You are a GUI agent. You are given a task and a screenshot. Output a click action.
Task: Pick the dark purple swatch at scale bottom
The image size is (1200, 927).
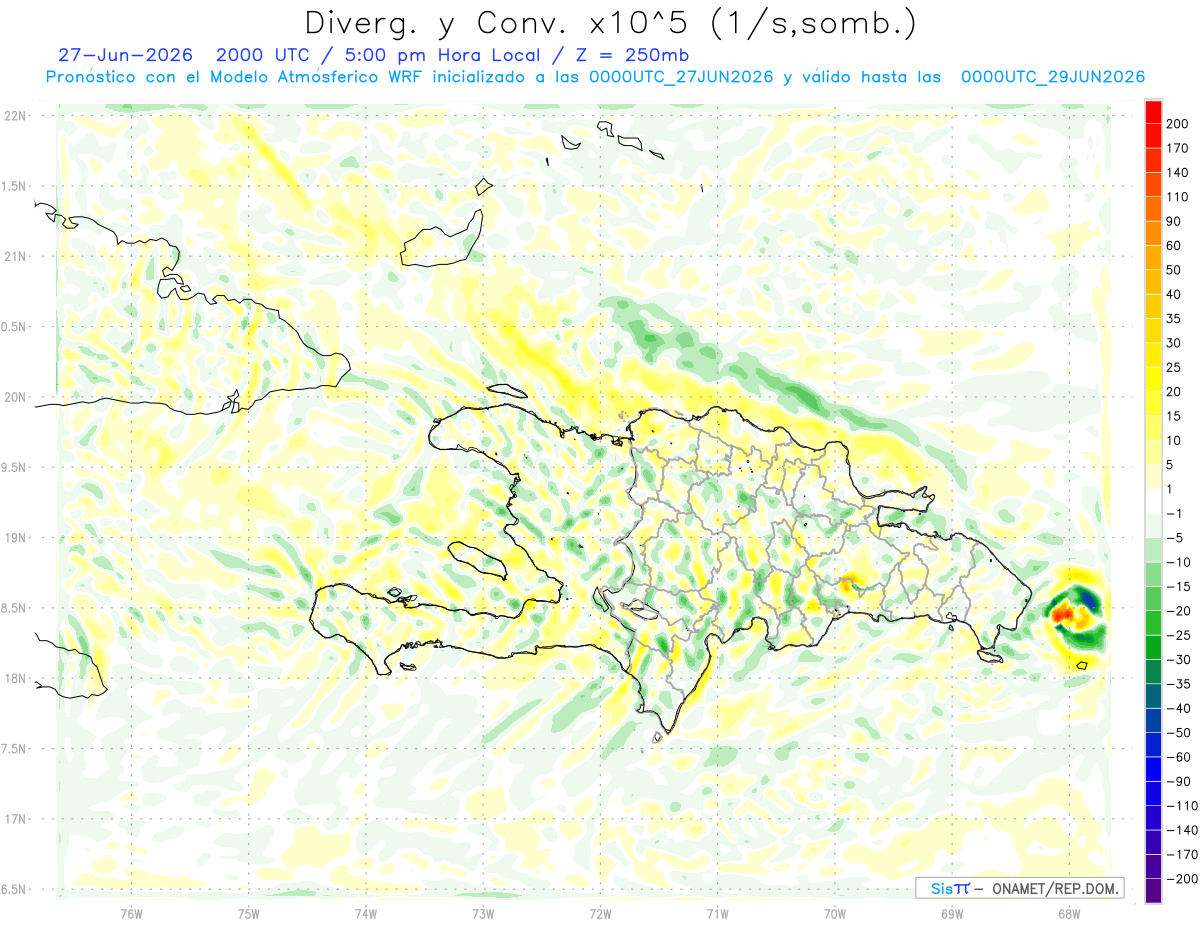[x=1153, y=890]
